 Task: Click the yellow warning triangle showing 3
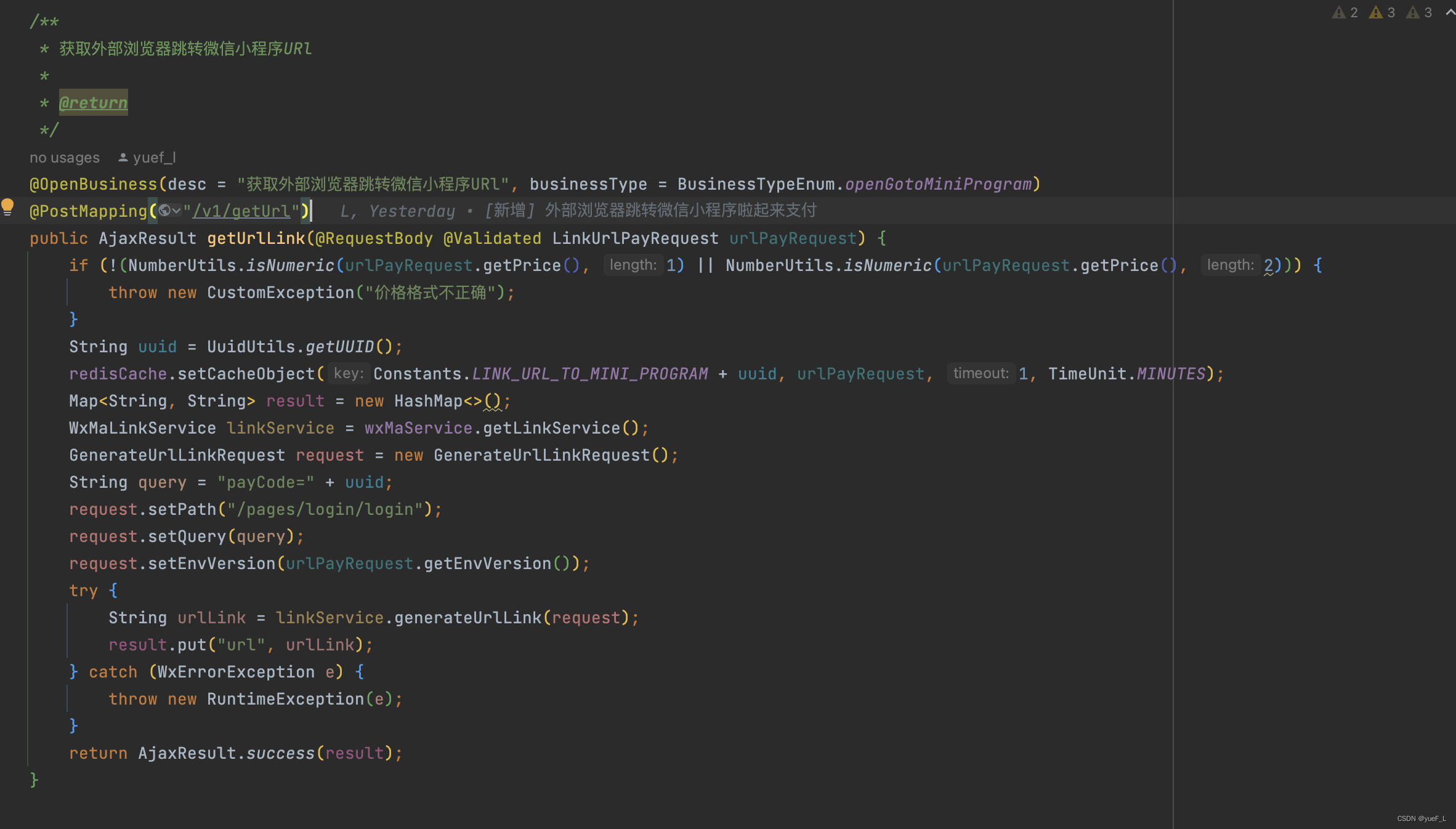pyautogui.click(x=1375, y=12)
